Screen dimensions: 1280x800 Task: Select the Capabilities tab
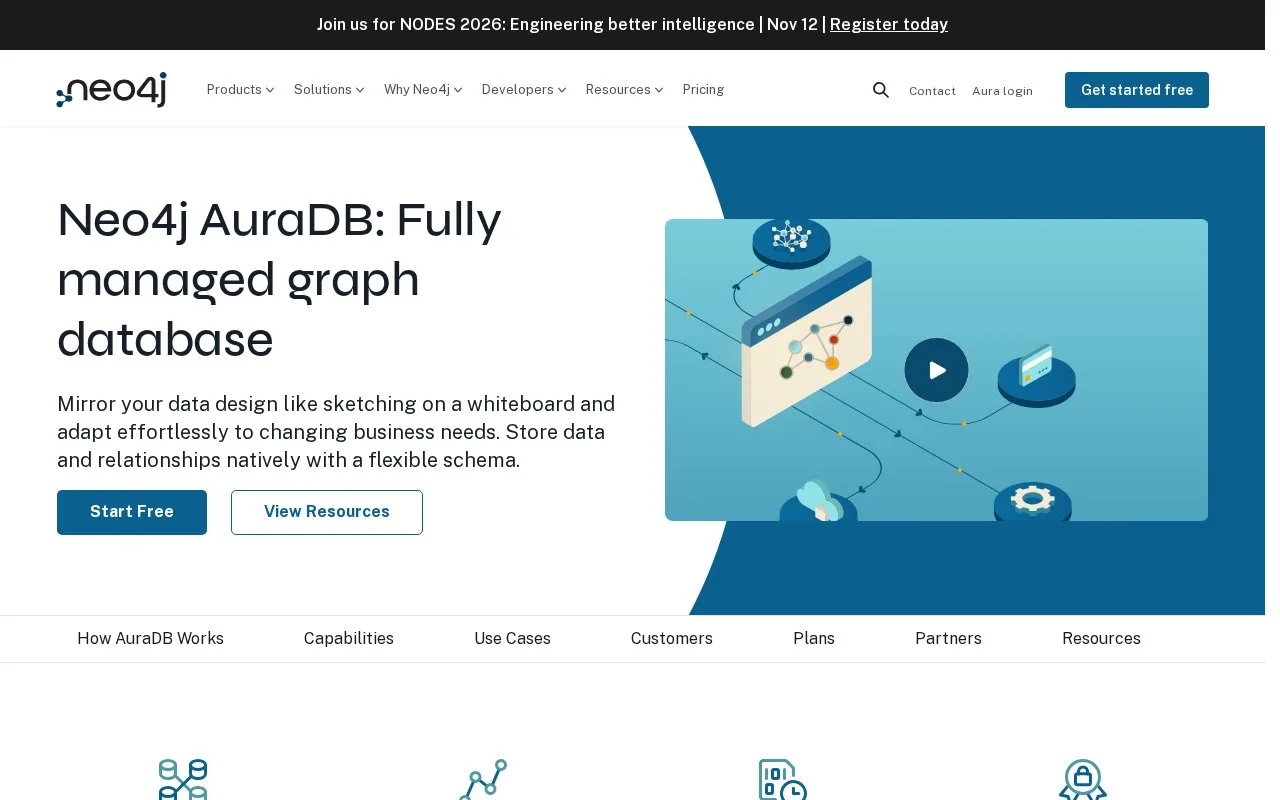coord(349,639)
